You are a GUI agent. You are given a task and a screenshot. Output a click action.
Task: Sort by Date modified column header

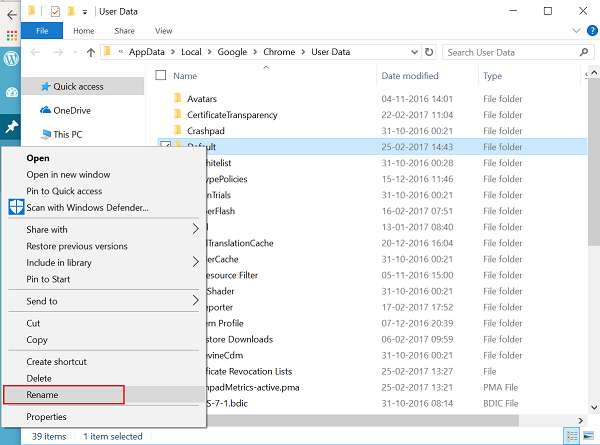point(410,76)
